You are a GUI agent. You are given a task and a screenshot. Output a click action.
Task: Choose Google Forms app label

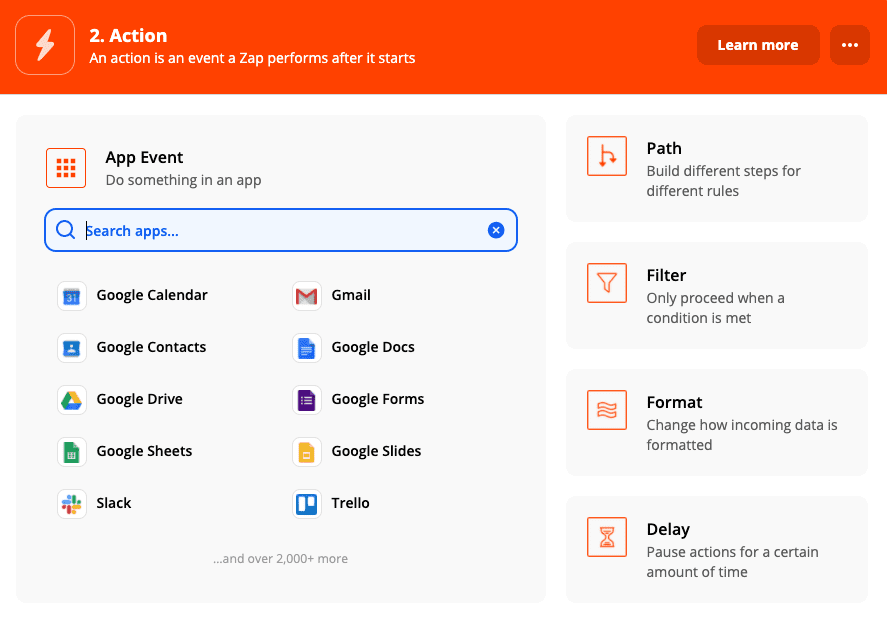[377, 399]
